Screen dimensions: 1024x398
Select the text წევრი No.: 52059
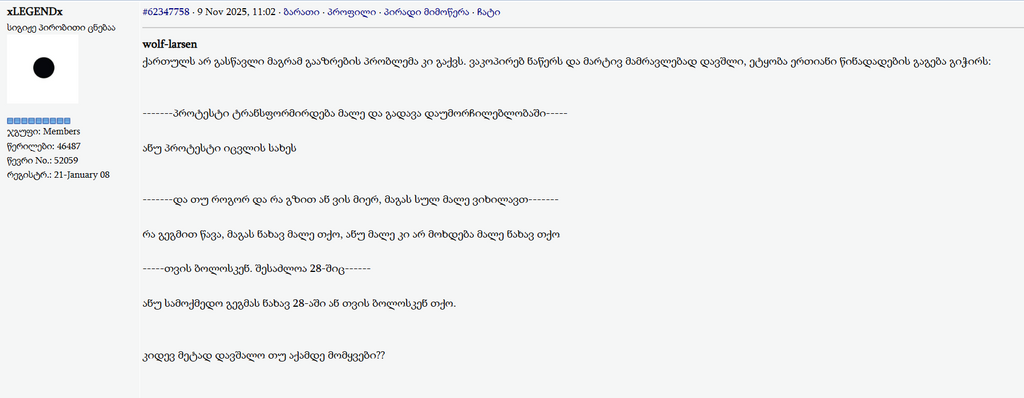click(42, 160)
